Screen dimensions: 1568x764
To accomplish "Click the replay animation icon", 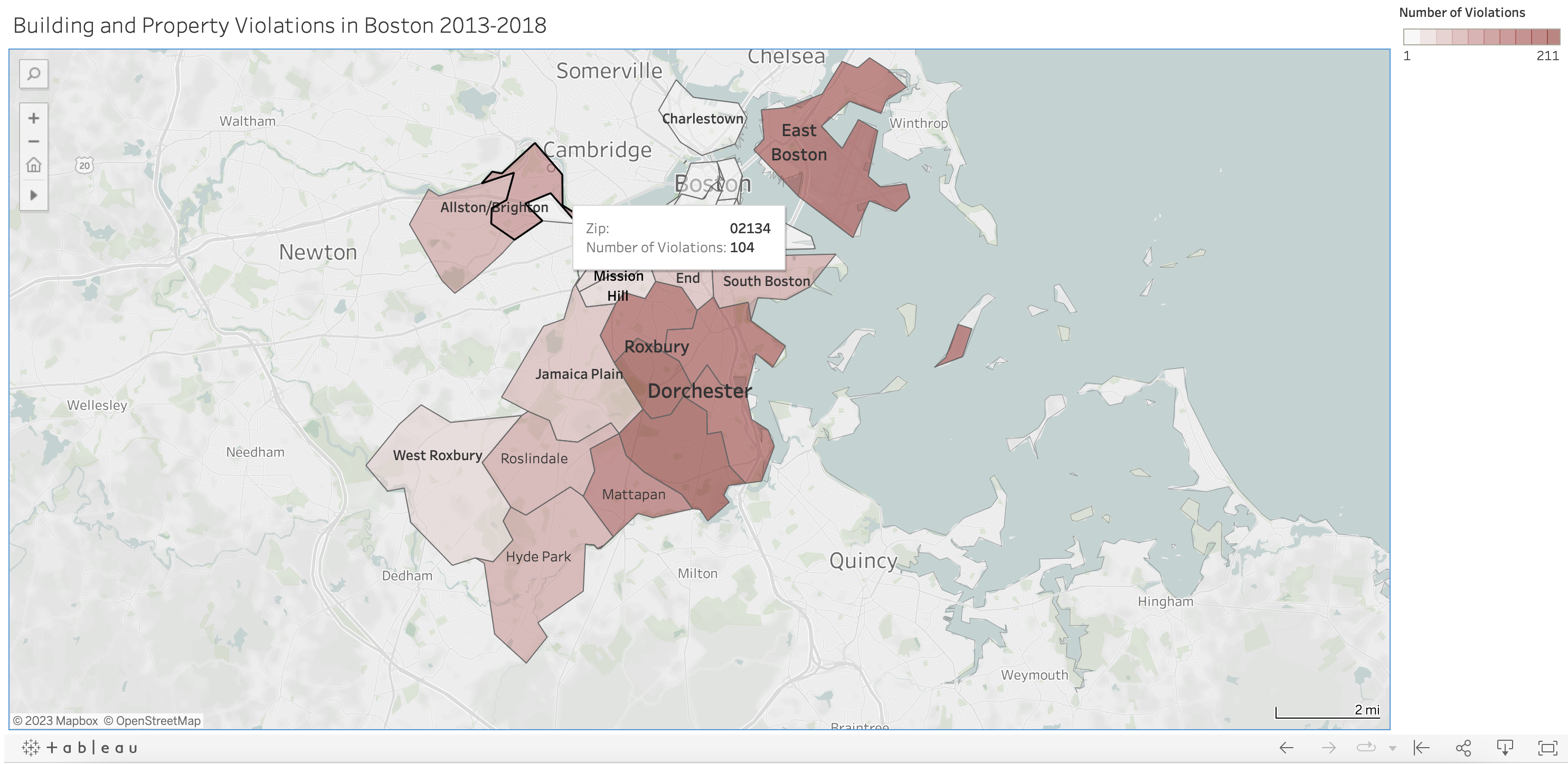I will tap(1366, 748).
